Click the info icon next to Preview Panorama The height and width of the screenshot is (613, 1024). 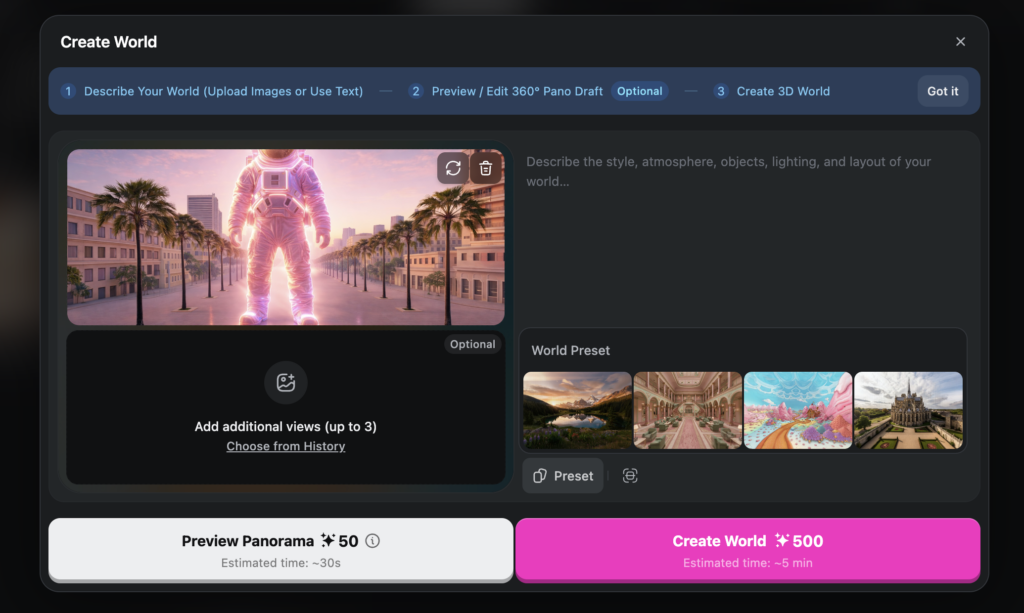pyautogui.click(x=373, y=541)
